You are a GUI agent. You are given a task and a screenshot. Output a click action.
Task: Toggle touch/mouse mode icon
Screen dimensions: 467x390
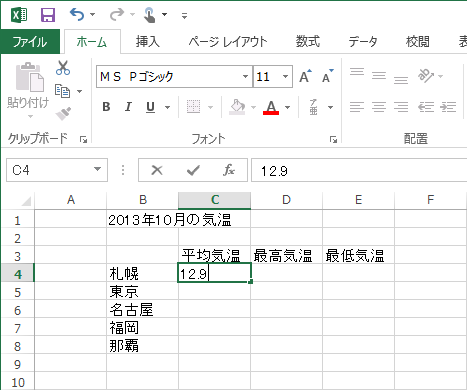click(149, 15)
